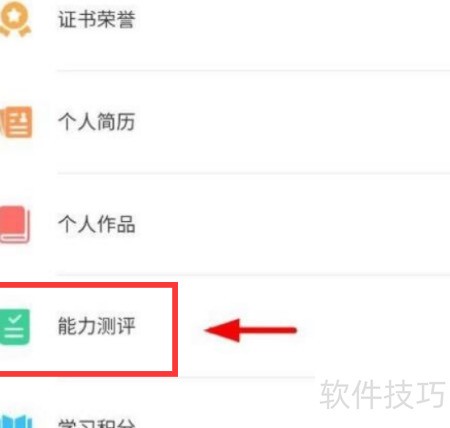Tap the blue open-book icon at bottom
The width and height of the screenshot is (450, 428).
(x=16, y=421)
